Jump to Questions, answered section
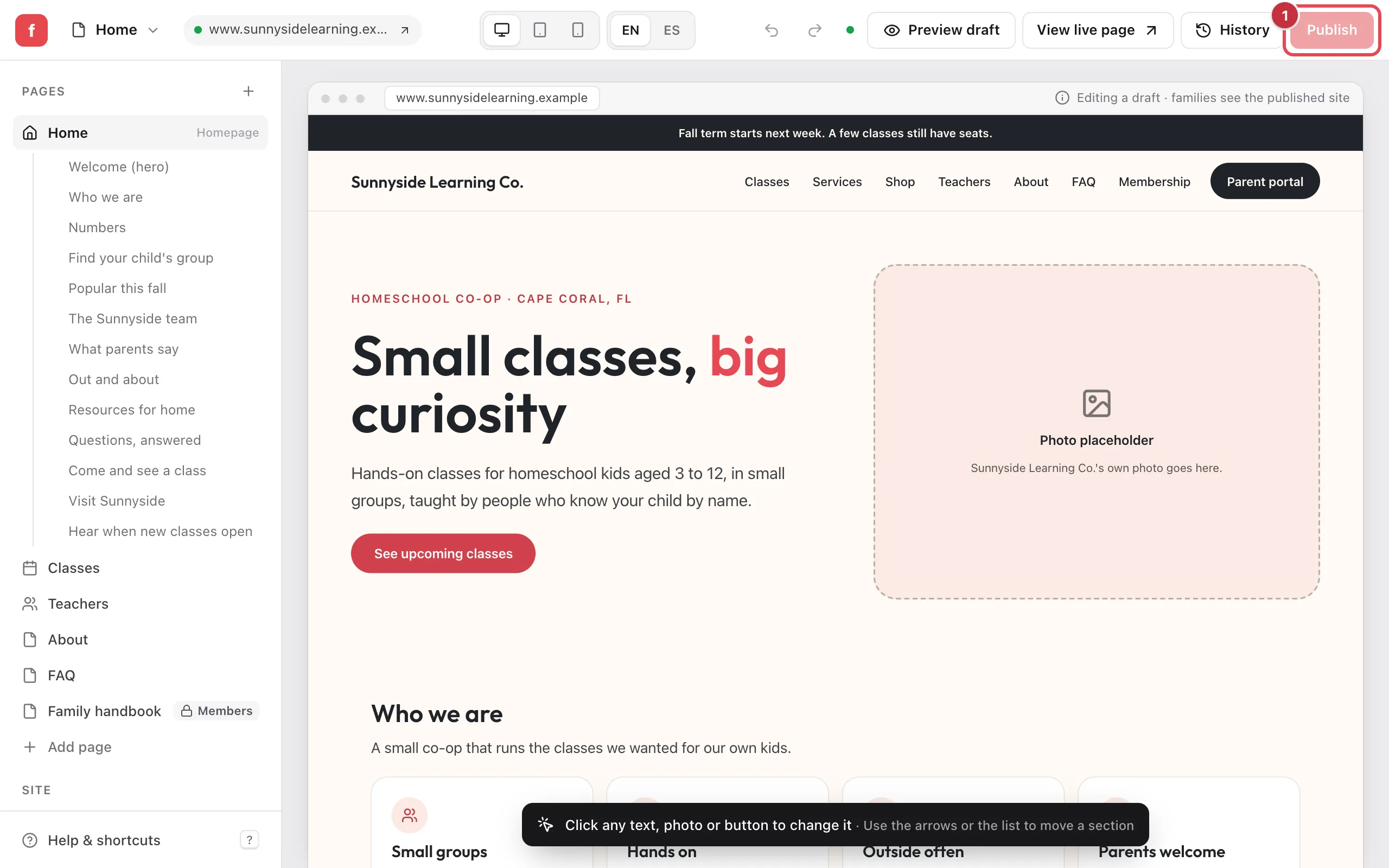This screenshot has height=868, width=1389. (135, 441)
